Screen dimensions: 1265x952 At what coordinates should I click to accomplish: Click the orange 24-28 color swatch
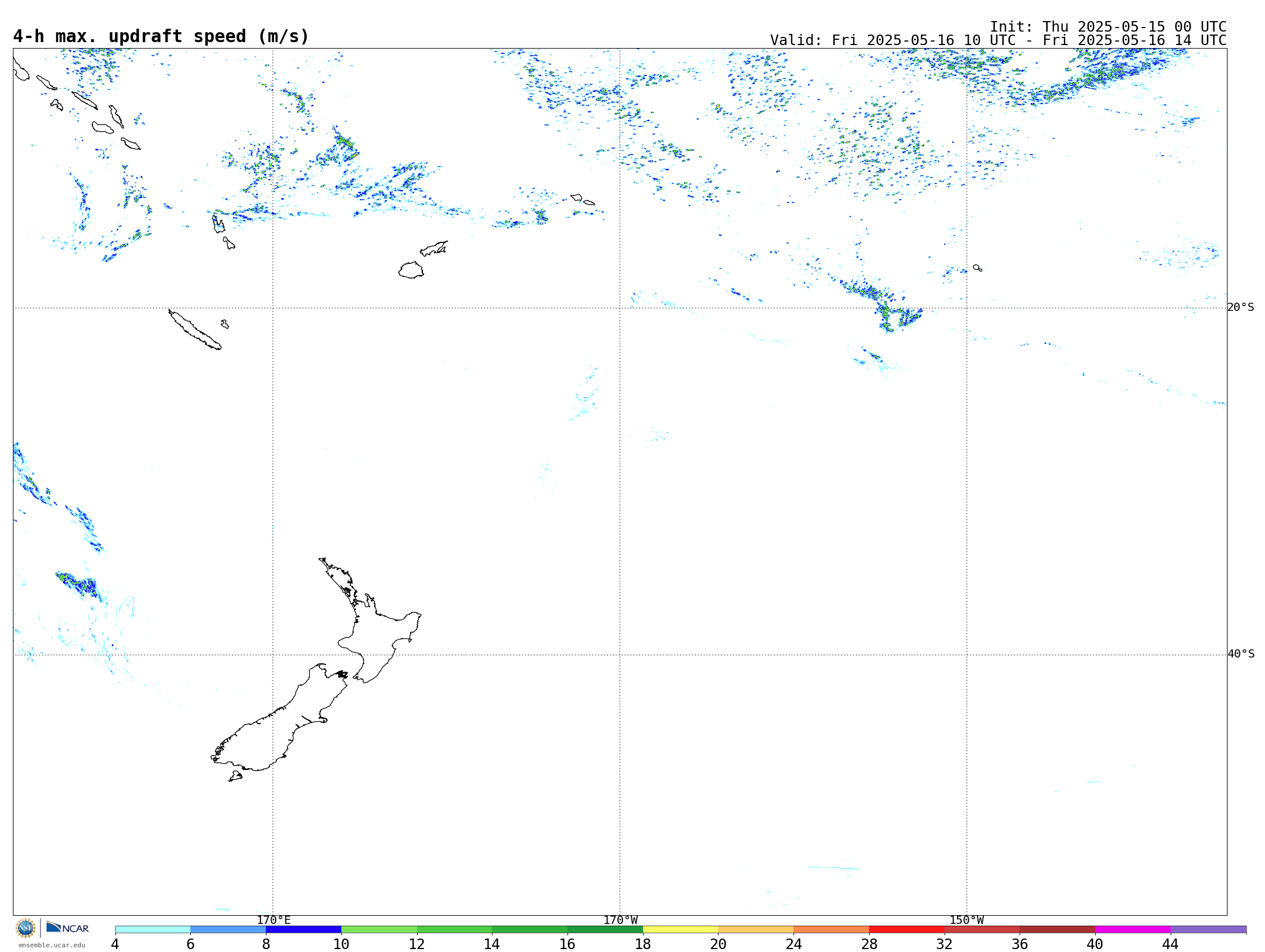(832, 930)
